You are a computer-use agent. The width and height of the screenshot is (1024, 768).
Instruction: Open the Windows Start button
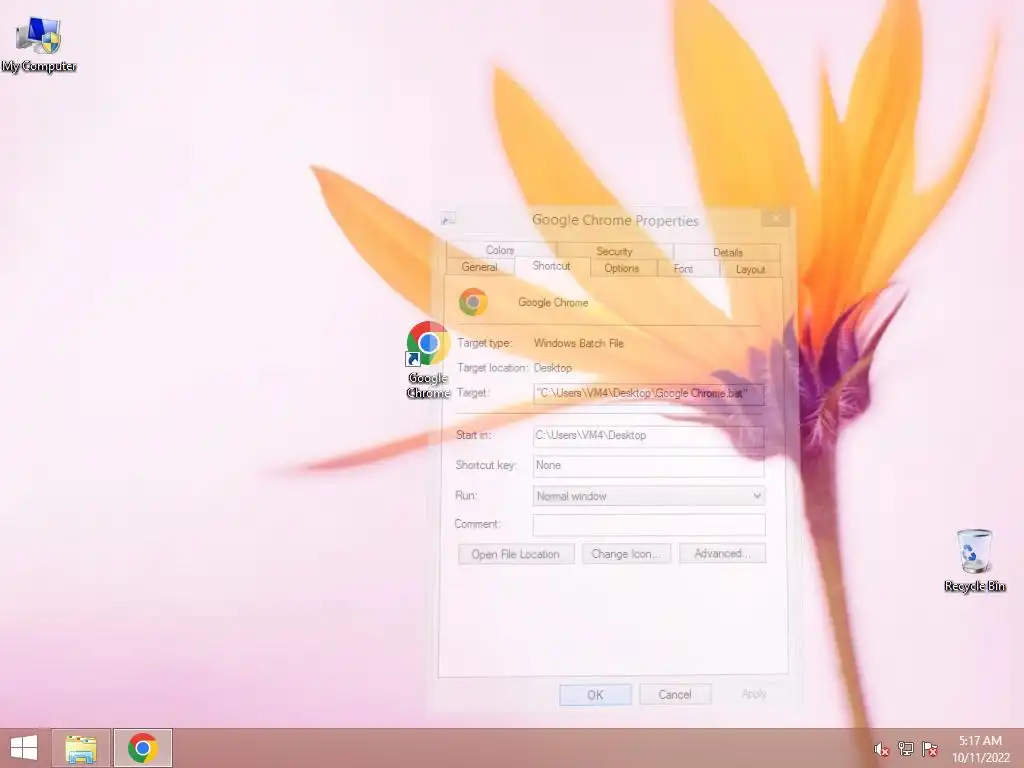(x=24, y=748)
